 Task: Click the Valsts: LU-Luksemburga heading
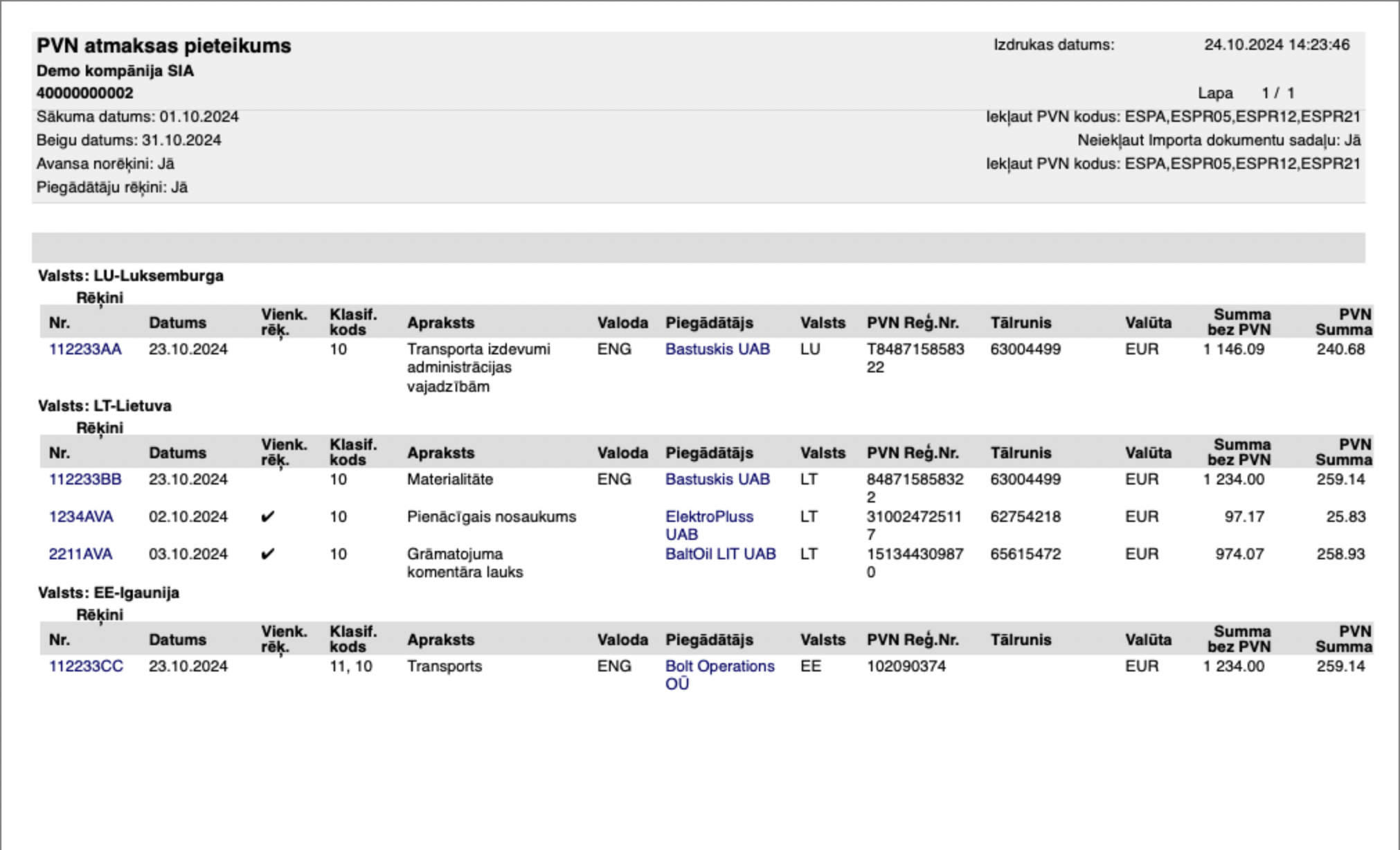point(131,276)
